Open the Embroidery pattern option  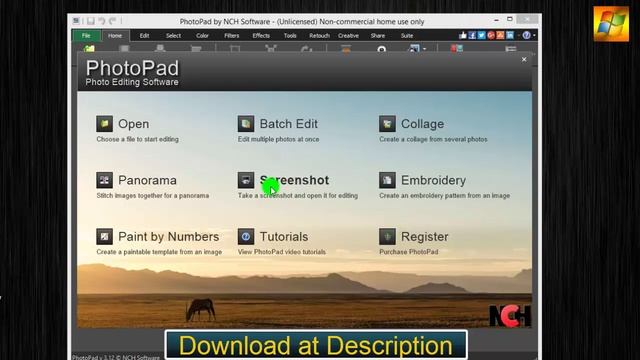[422, 180]
